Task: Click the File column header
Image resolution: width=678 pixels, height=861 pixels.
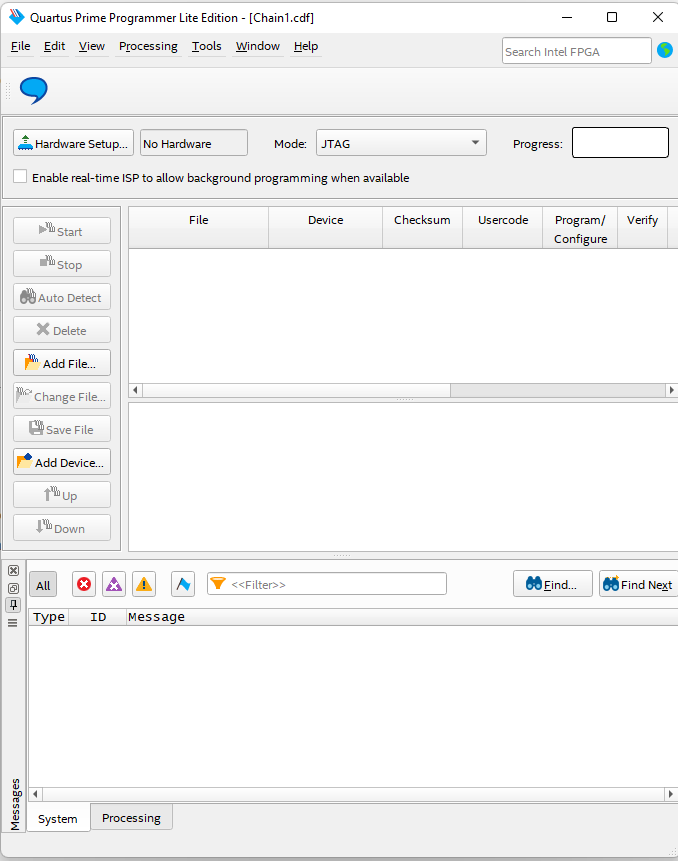Action: coord(199,228)
